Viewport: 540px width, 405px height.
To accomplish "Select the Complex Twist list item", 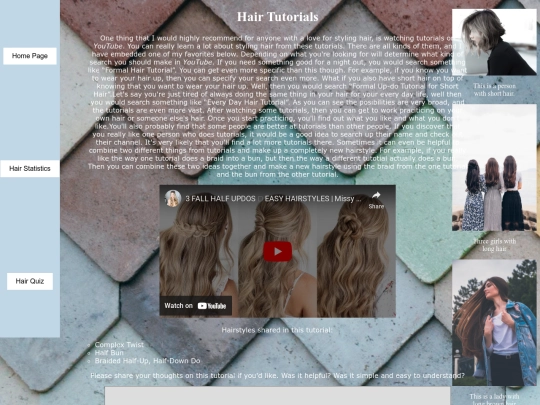I will [119, 344].
